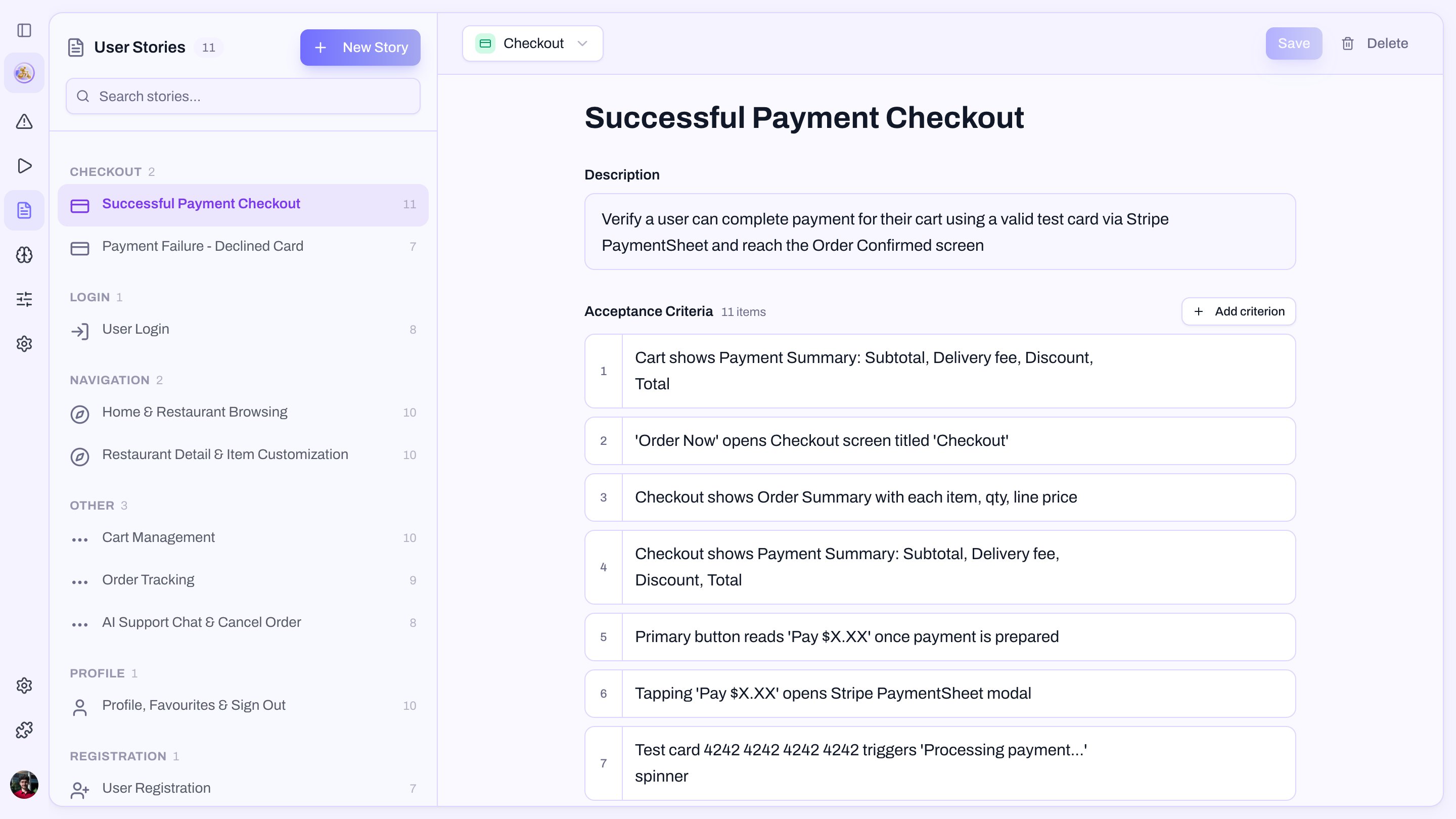Save the story
This screenshot has height=819, width=1456.
coord(1294,43)
